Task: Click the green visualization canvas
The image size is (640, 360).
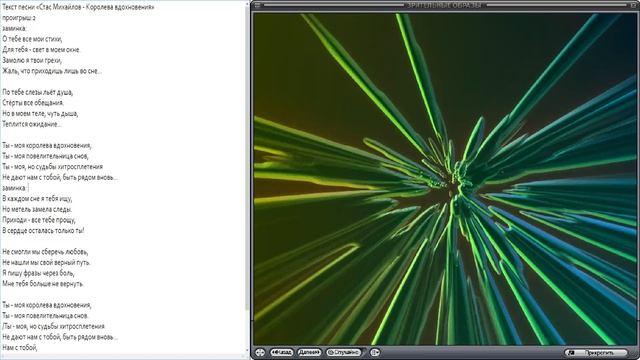Action: tap(444, 179)
